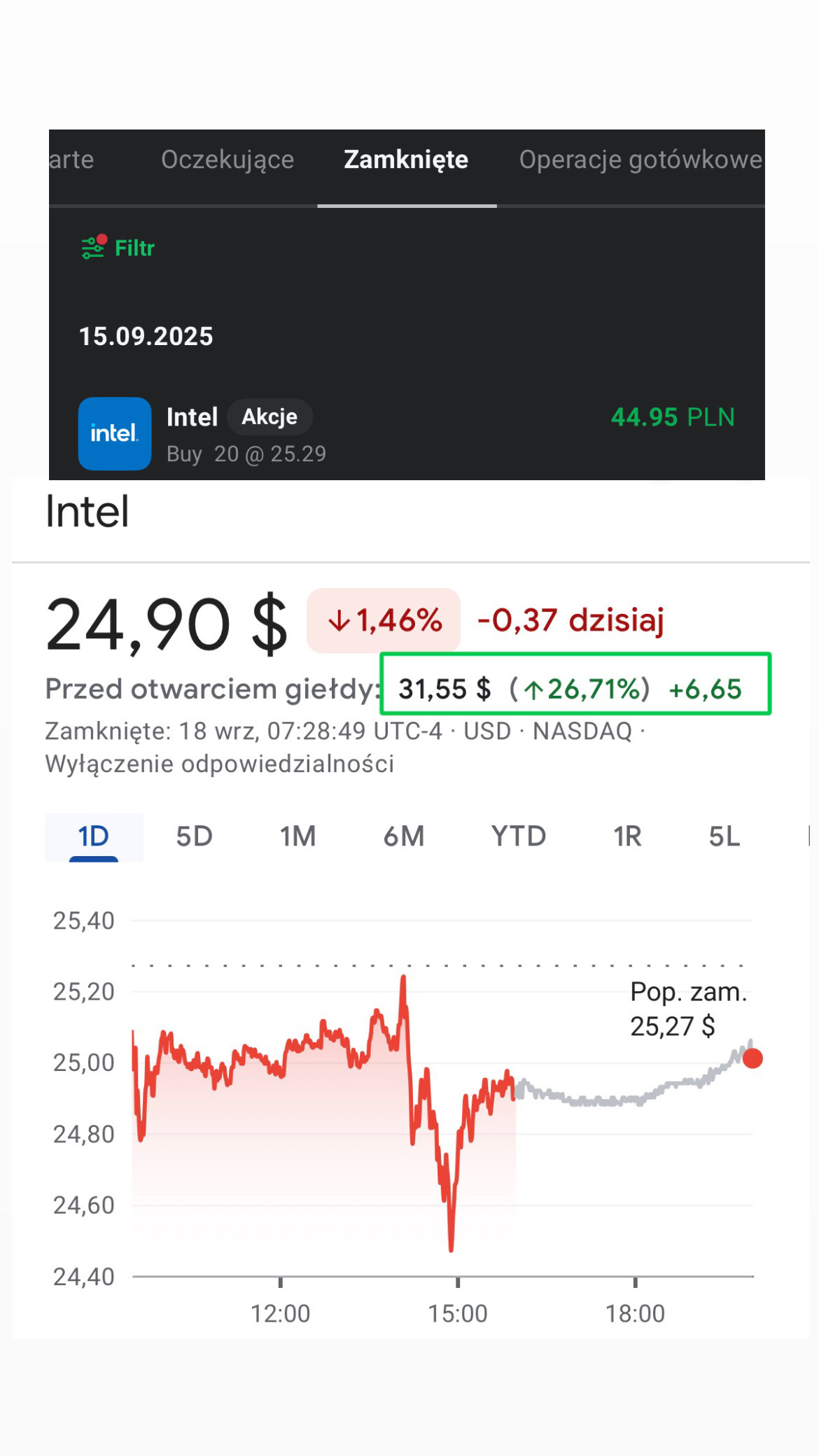Open the Filtr sliders icon
The height and width of the screenshot is (1456, 819).
click(93, 247)
